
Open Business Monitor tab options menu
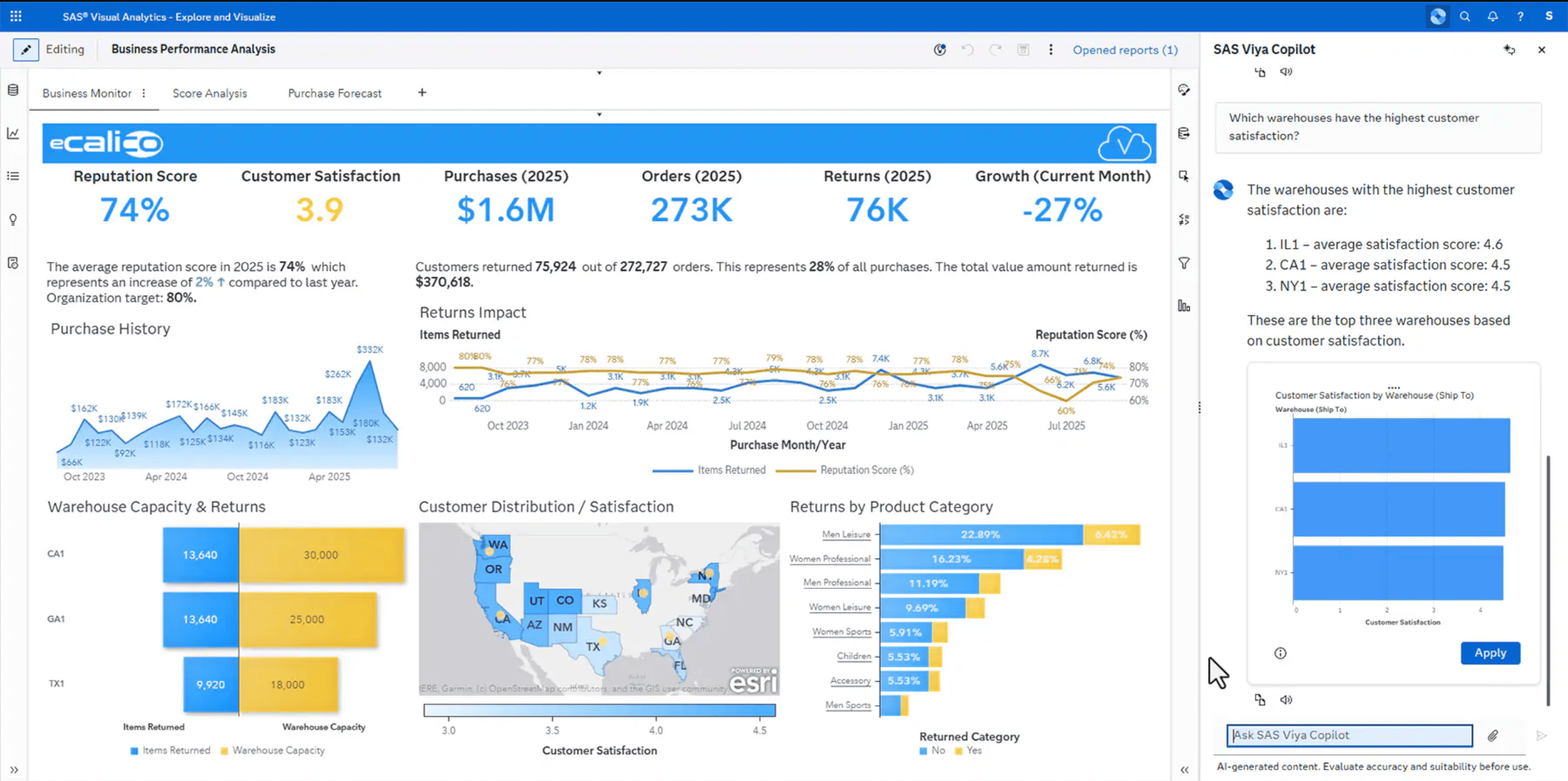[x=144, y=93]
